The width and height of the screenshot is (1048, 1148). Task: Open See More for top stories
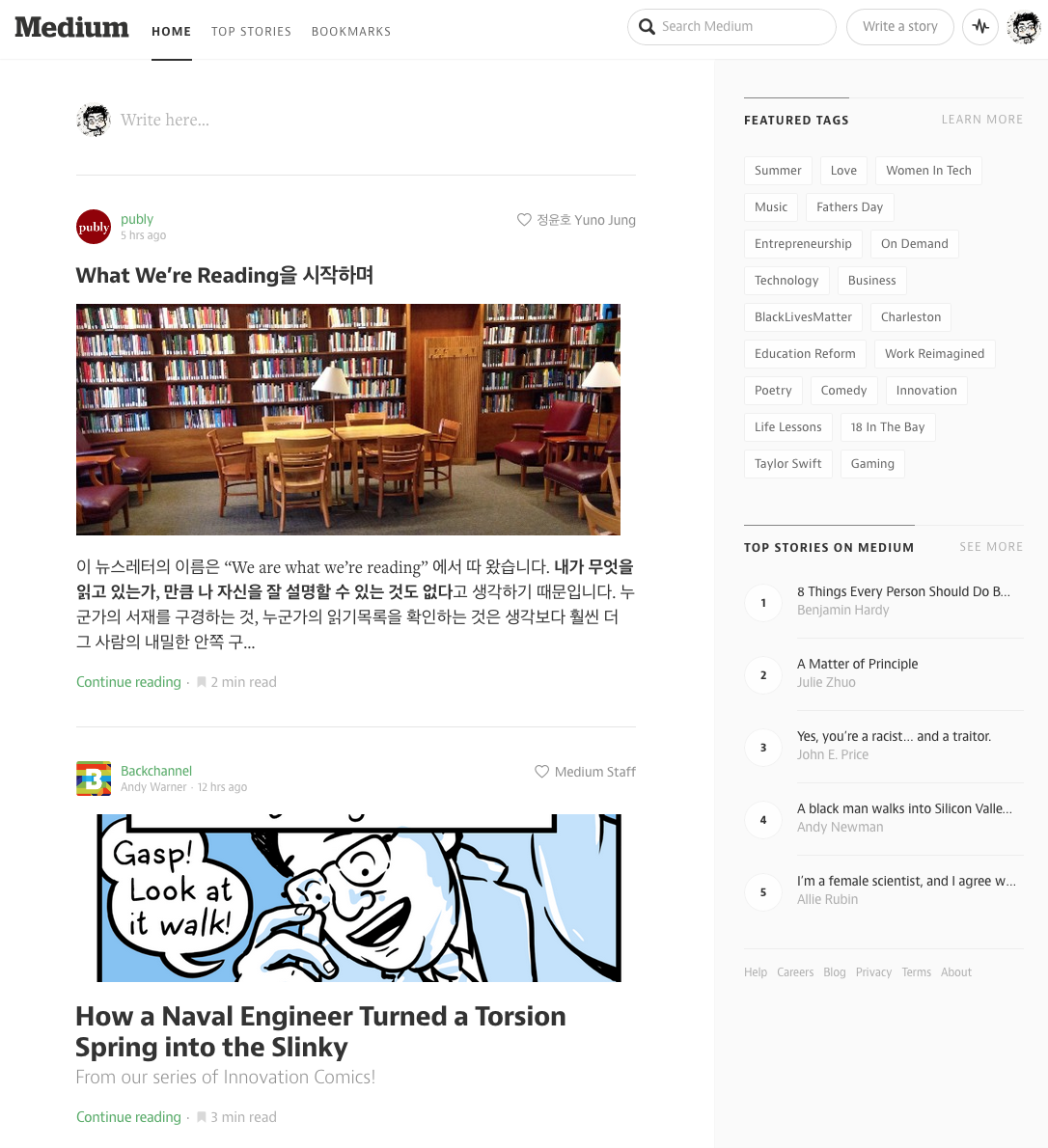[991, 547]
